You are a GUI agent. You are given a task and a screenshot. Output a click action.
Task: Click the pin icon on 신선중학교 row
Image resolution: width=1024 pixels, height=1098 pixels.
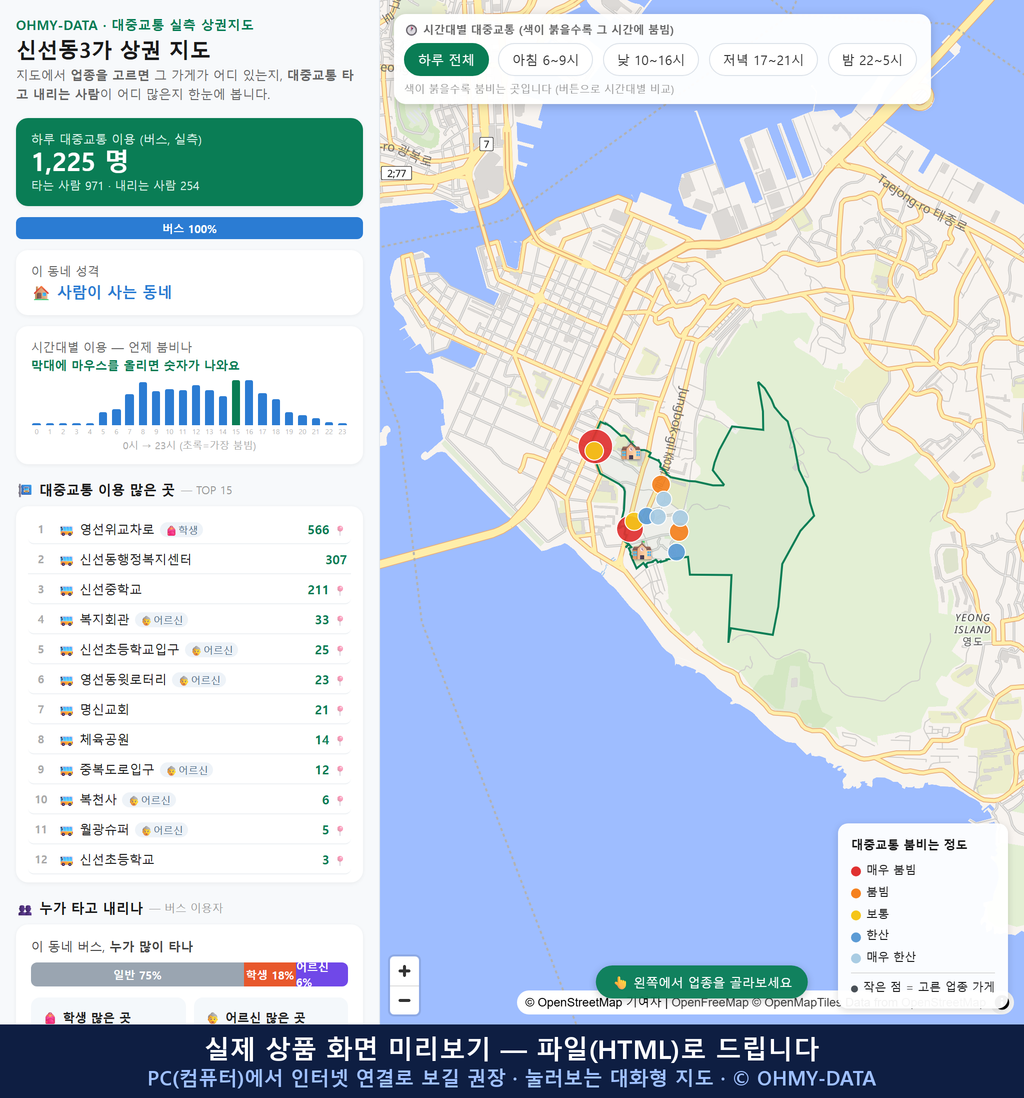[340, 590]
